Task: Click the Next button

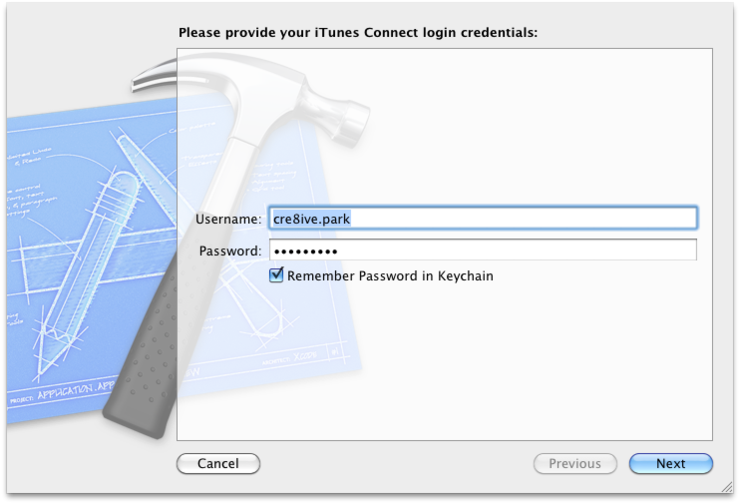Action: [x=671, y=463]
